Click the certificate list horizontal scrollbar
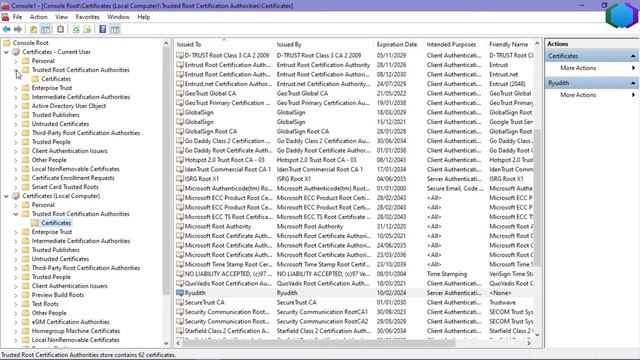640x360 pixels. point(318,343)
